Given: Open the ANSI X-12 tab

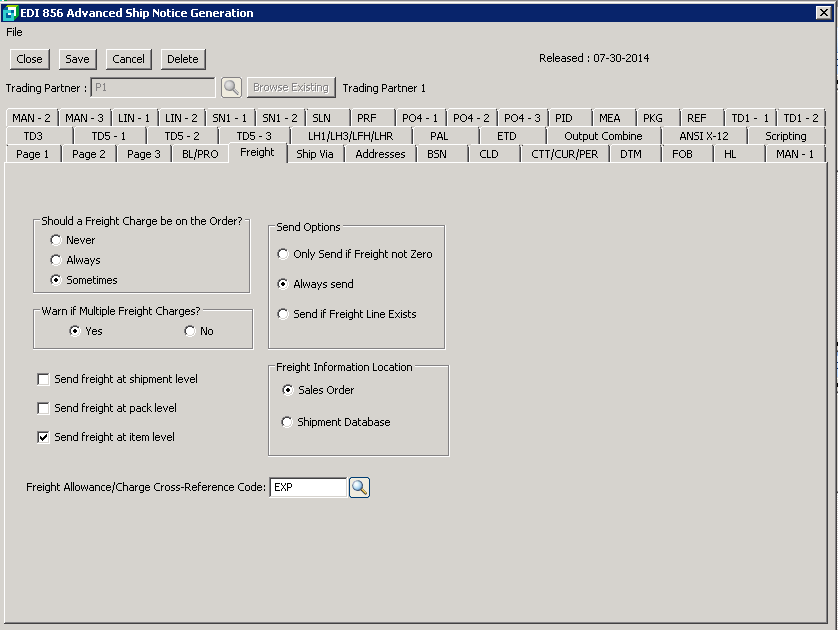Looking at the screenshot, I should click(x=704, y=136).
